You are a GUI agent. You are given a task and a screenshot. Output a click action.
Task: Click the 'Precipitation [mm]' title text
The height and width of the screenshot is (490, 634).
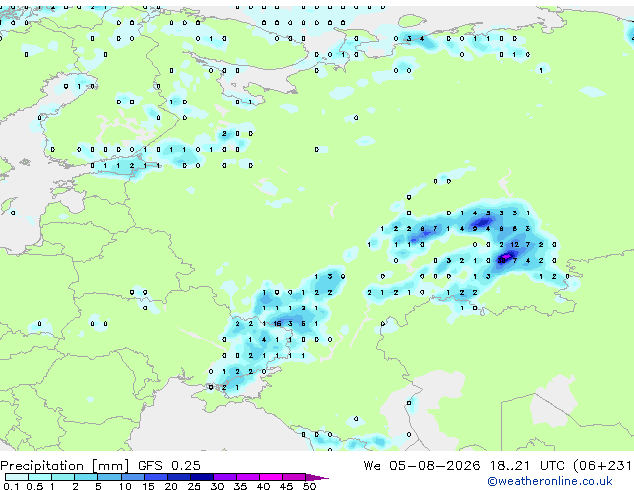65,466
